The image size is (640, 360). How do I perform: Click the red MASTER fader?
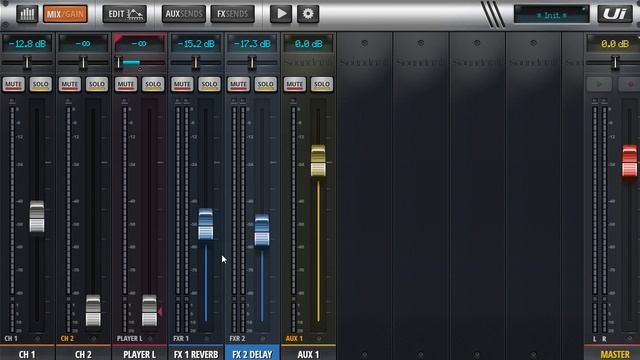pos(629,161)
